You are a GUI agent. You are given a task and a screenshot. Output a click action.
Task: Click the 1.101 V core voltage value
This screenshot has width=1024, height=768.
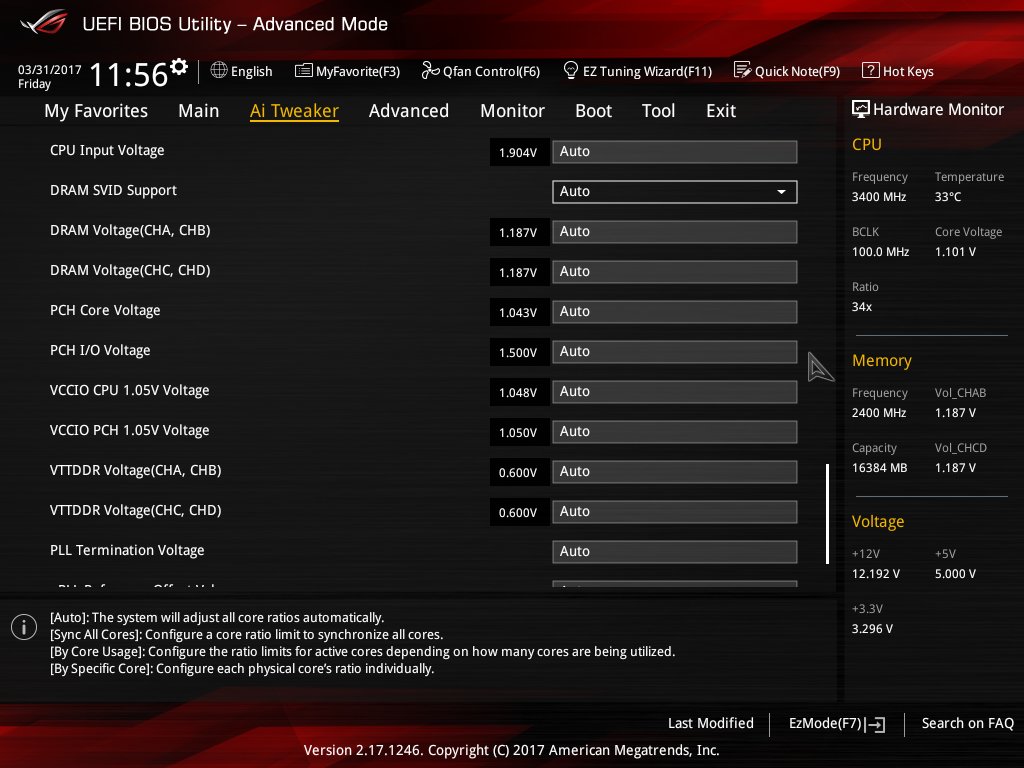955,251
